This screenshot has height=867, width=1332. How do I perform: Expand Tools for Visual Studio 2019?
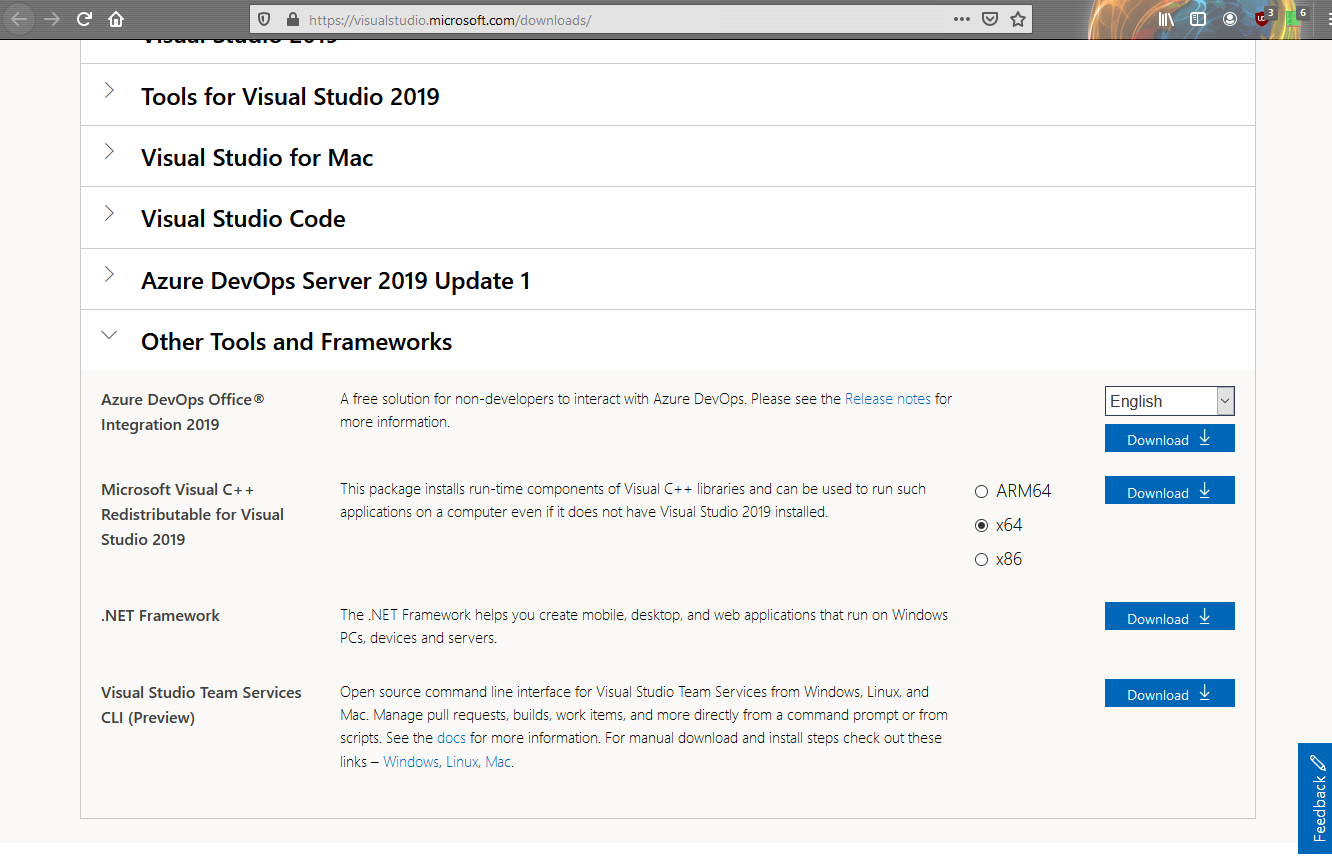coord(668,96)
